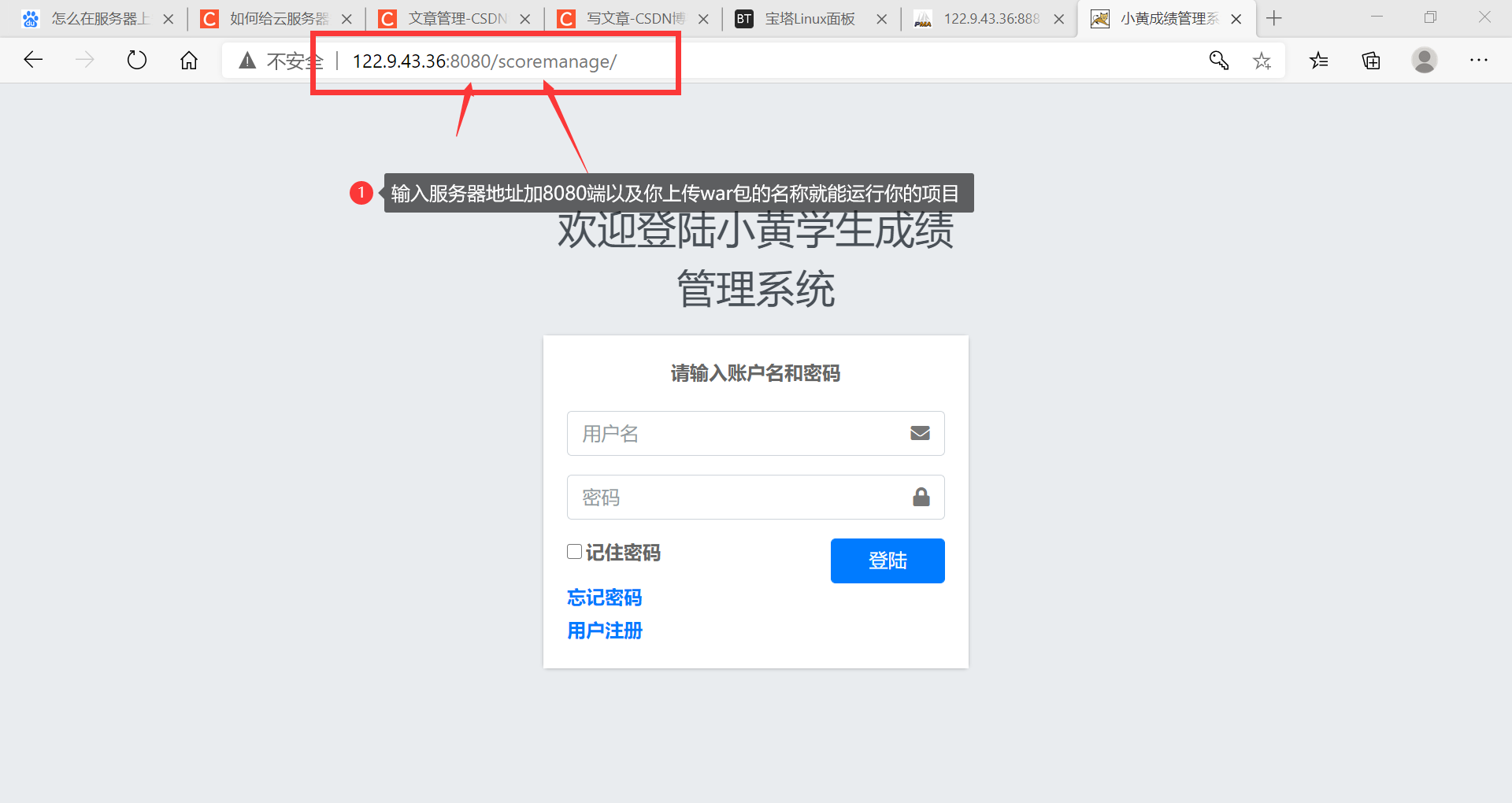1512x803 pixels.
Task: Open the favorites bar list icon
Action: pos(1318,60)
